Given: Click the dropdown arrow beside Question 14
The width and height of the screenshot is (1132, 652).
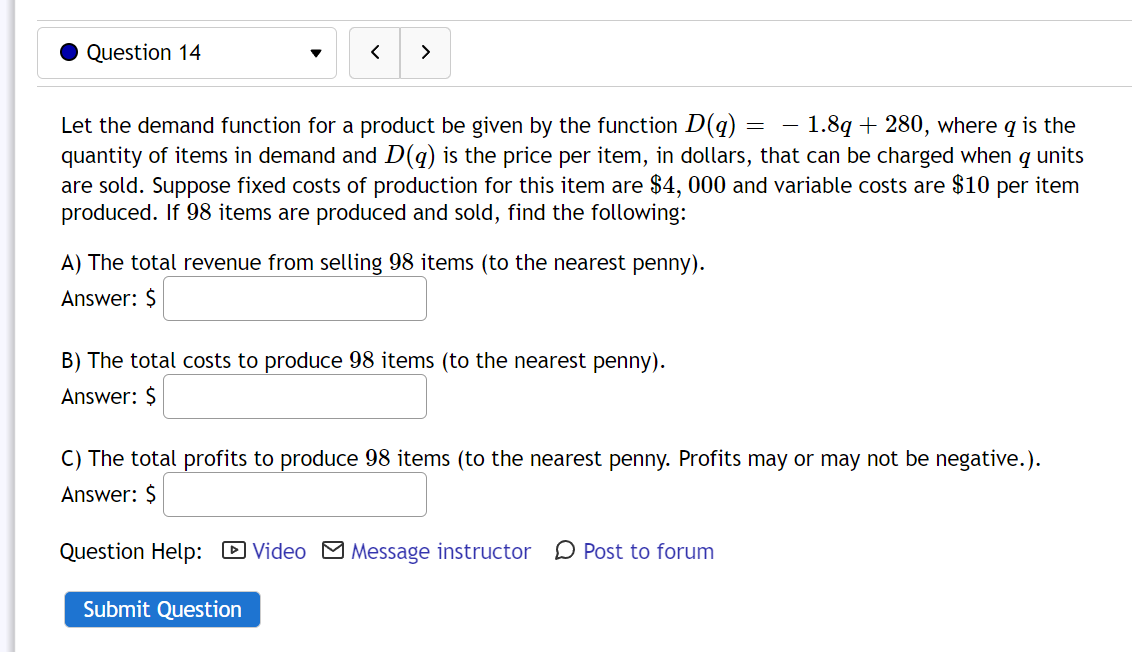Looking at the screenshot, I should coord(315,53).
